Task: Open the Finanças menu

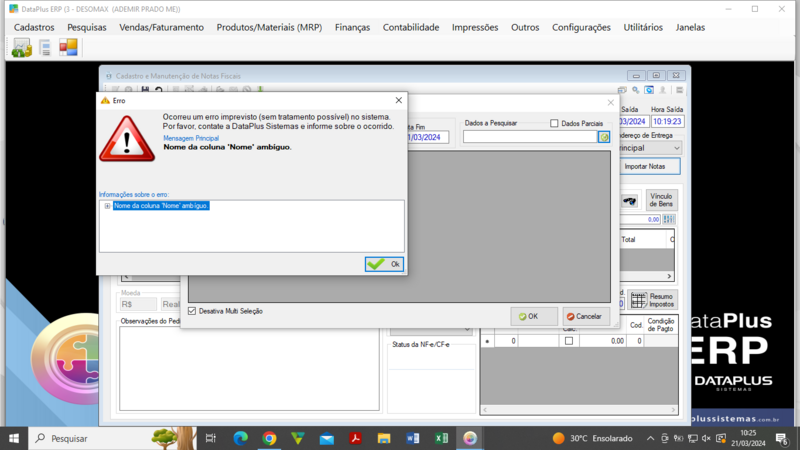Action: click(x=352, y=28)
